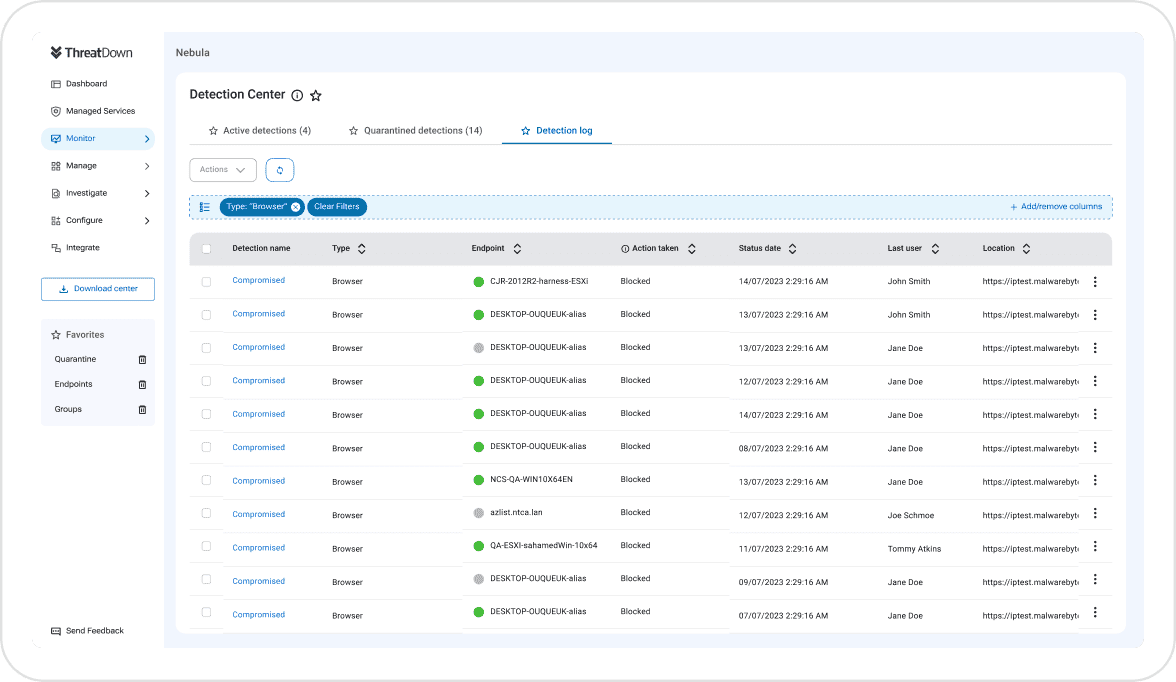Star the Detection Center page as favorite
This screenshot has width=1176, height=682.
tap(316, 95)
